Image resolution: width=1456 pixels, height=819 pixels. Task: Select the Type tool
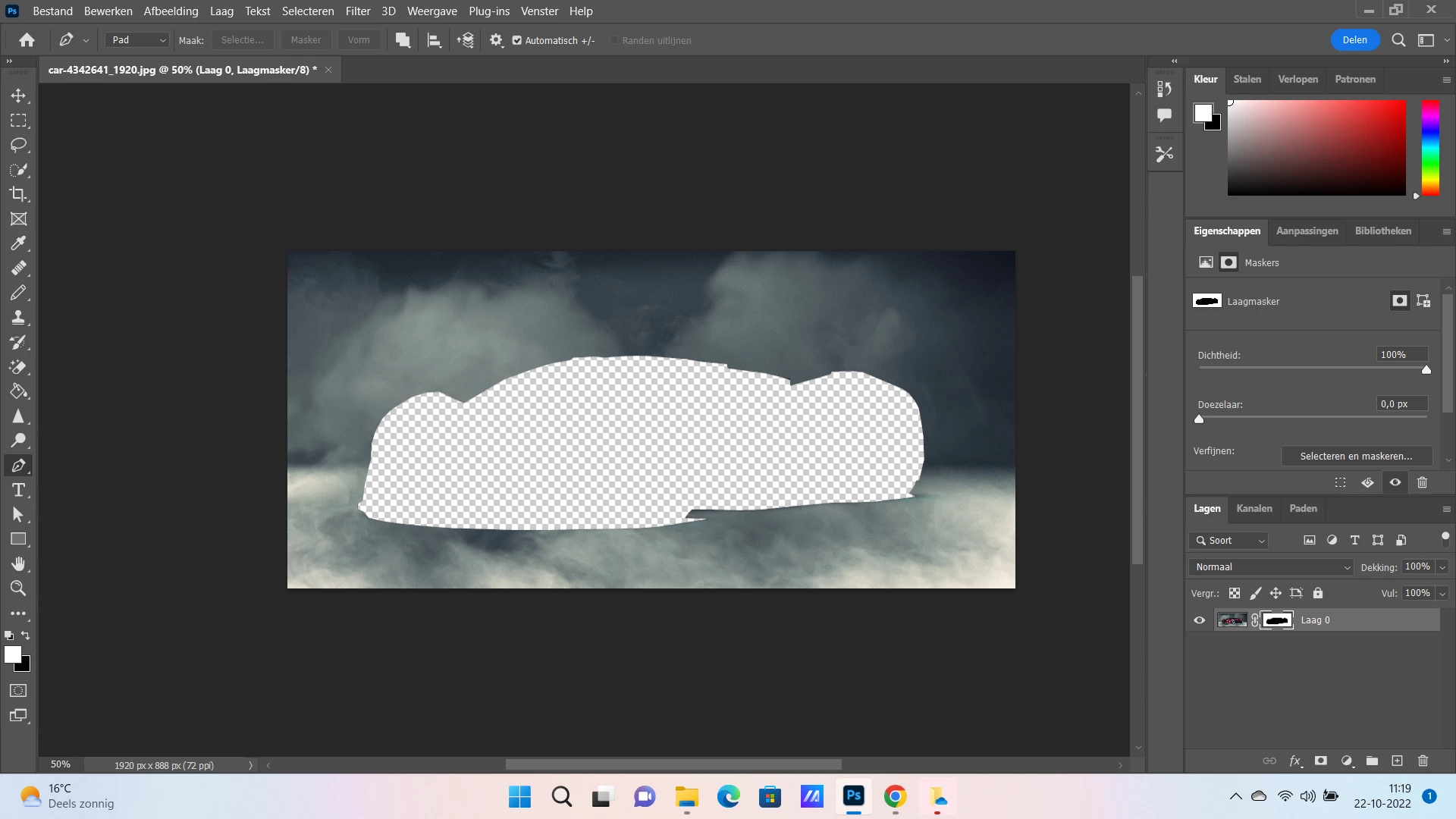point(18,490)
